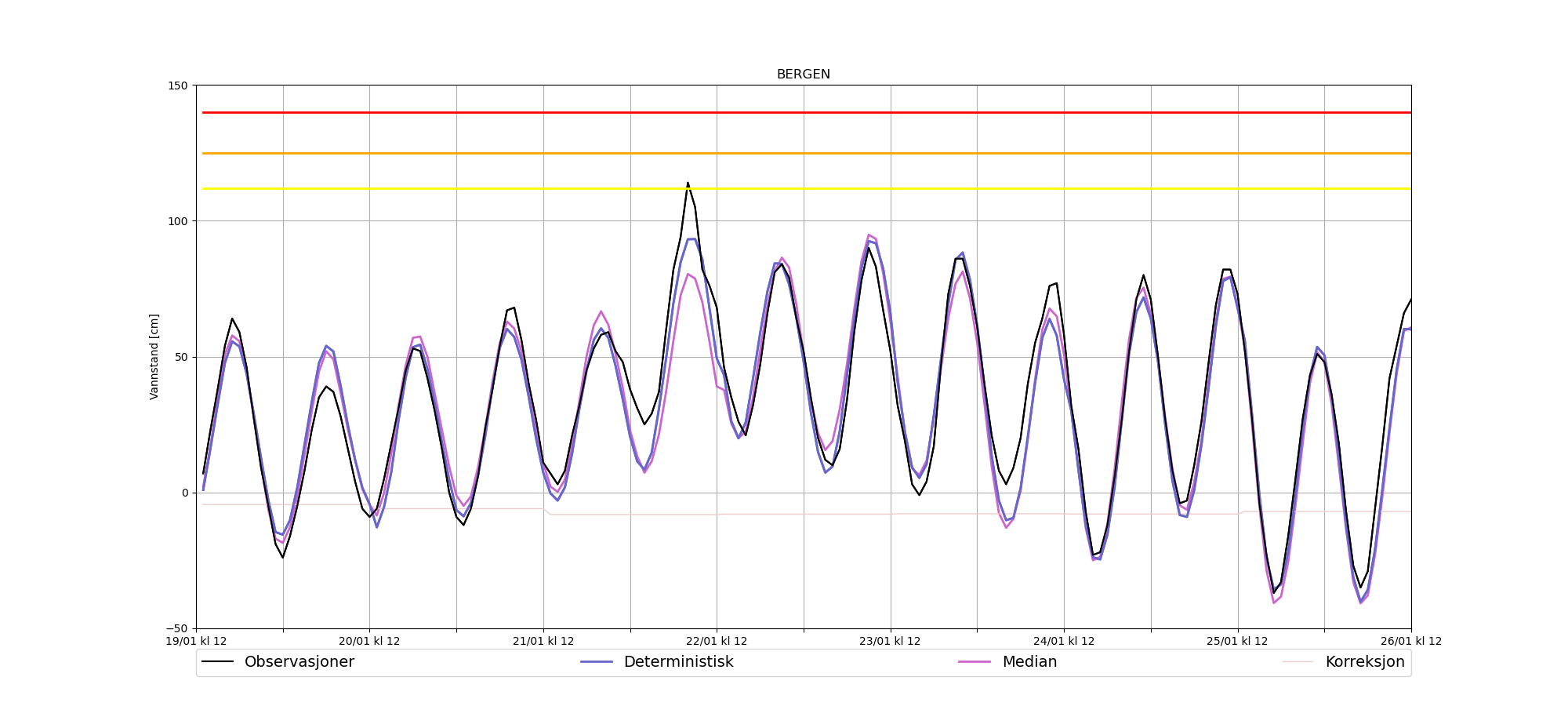Select the 26/01 kl 12 x-axis label
This screenshot has height=706, width=1568.
tap(1410, 641)
